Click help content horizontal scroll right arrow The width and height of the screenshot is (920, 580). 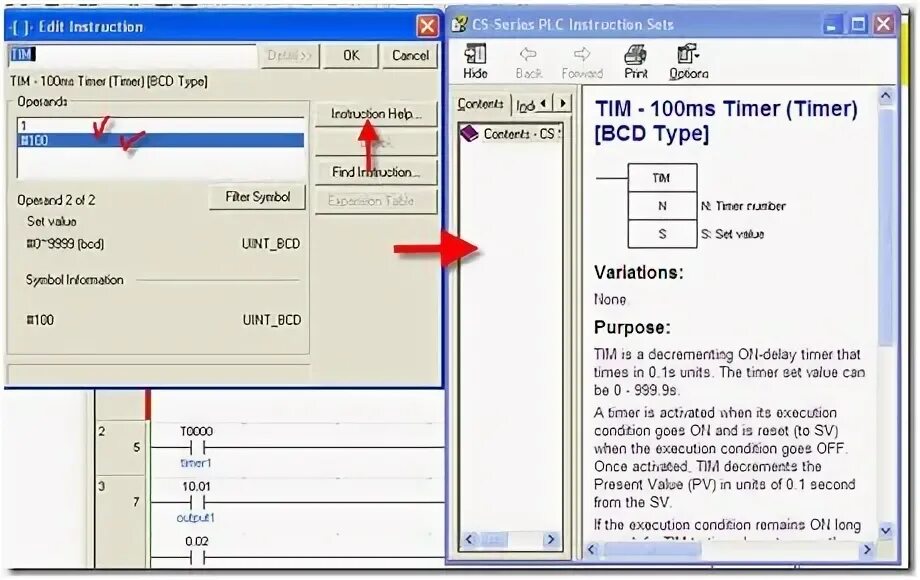click(x=867, y=550)
